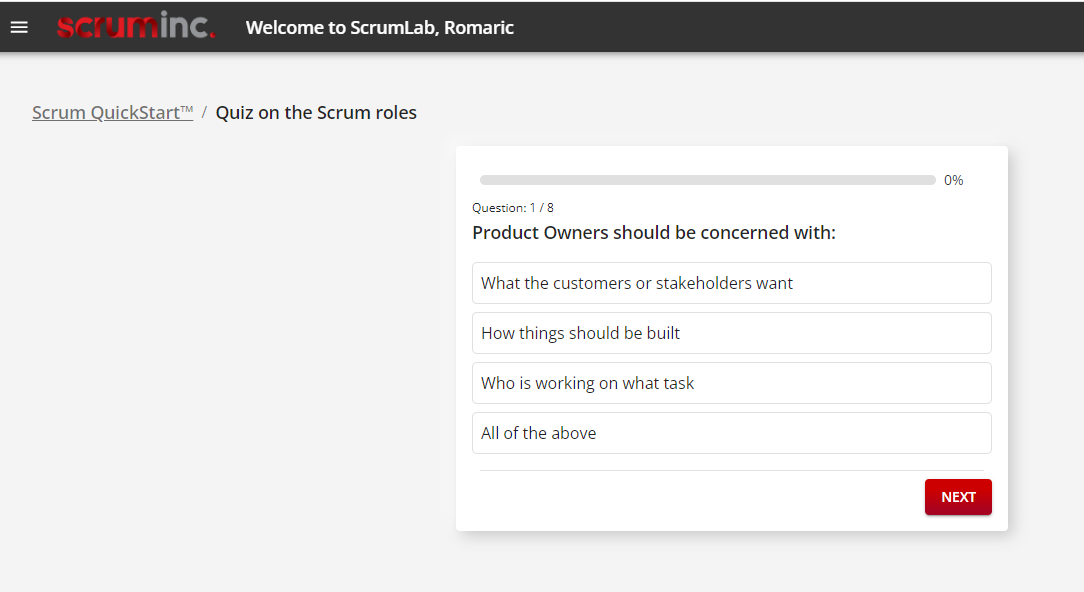Screen dimensions: 1084x592
Task: Click the 'Question: 1 / 8' counter
Action: click(513, 207)
